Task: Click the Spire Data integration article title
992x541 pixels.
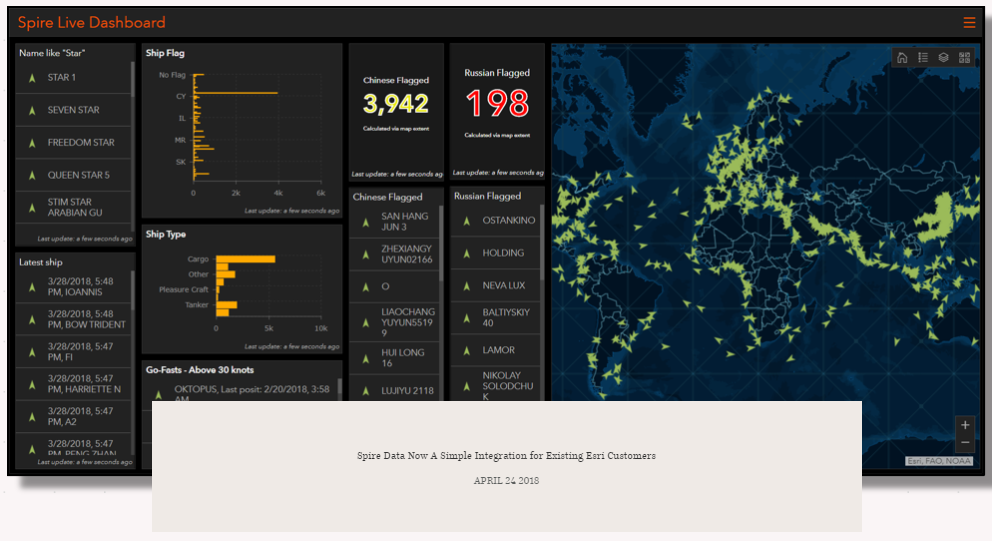Action: (506, 456)
